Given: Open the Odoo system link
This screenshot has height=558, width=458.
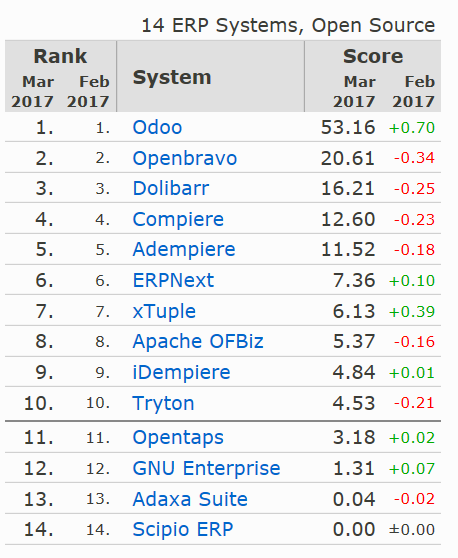Looking at the screenshot, I should tap(157, 127).
